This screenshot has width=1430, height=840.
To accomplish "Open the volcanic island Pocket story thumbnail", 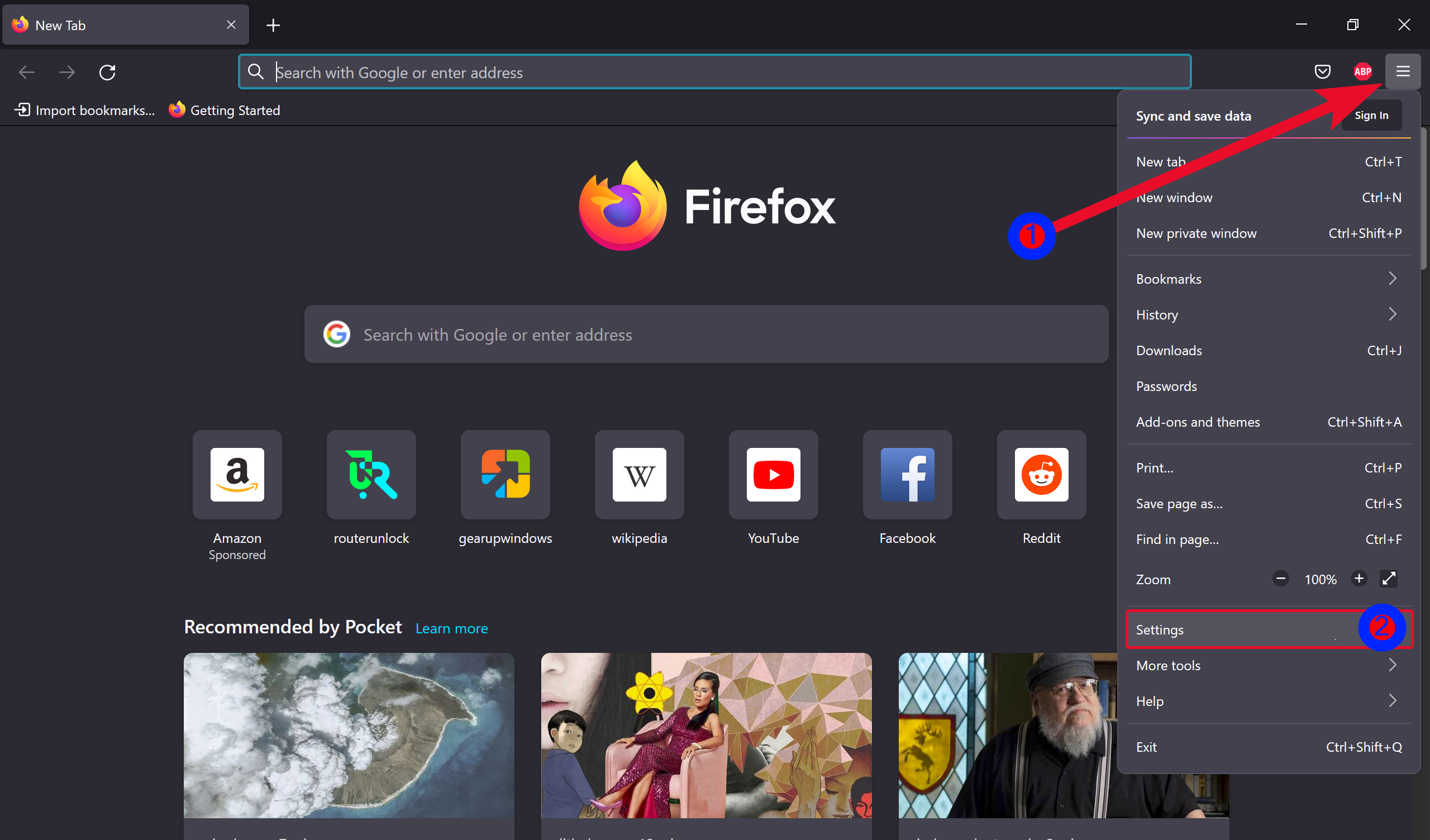I will [x=349, y=736].
